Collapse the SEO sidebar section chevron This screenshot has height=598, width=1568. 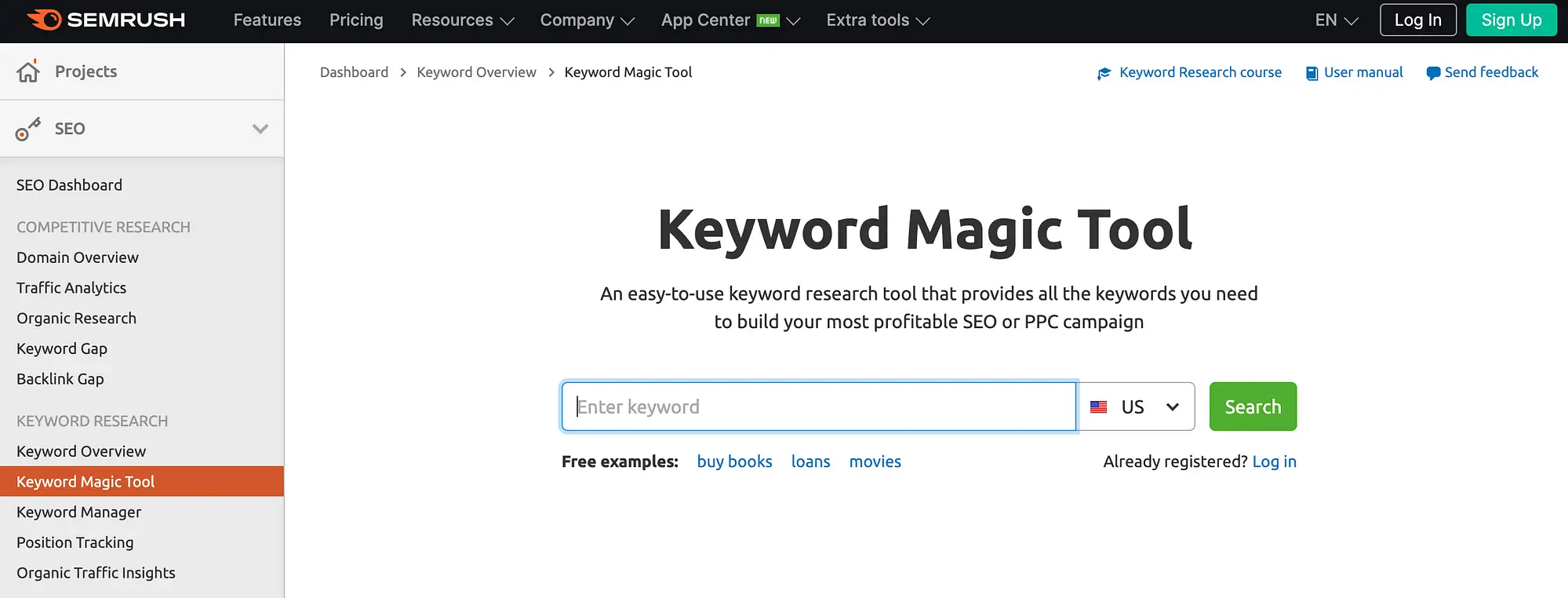(x=260, y=129)
